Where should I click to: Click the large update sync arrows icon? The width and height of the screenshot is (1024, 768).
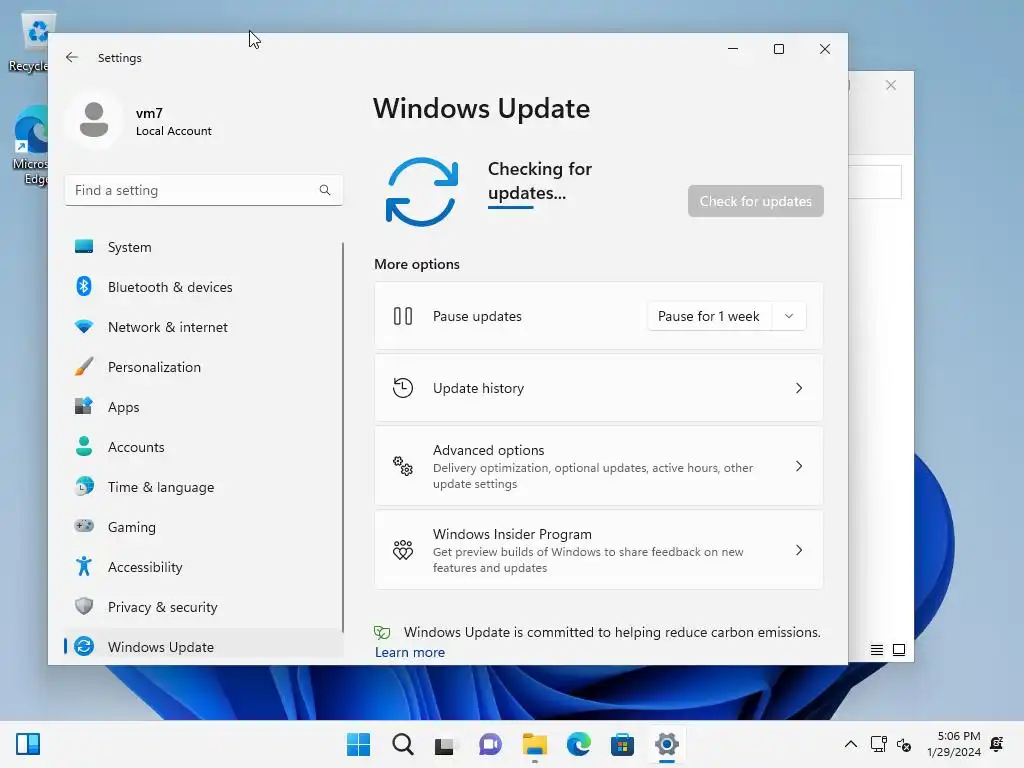(x=422, y=191)
